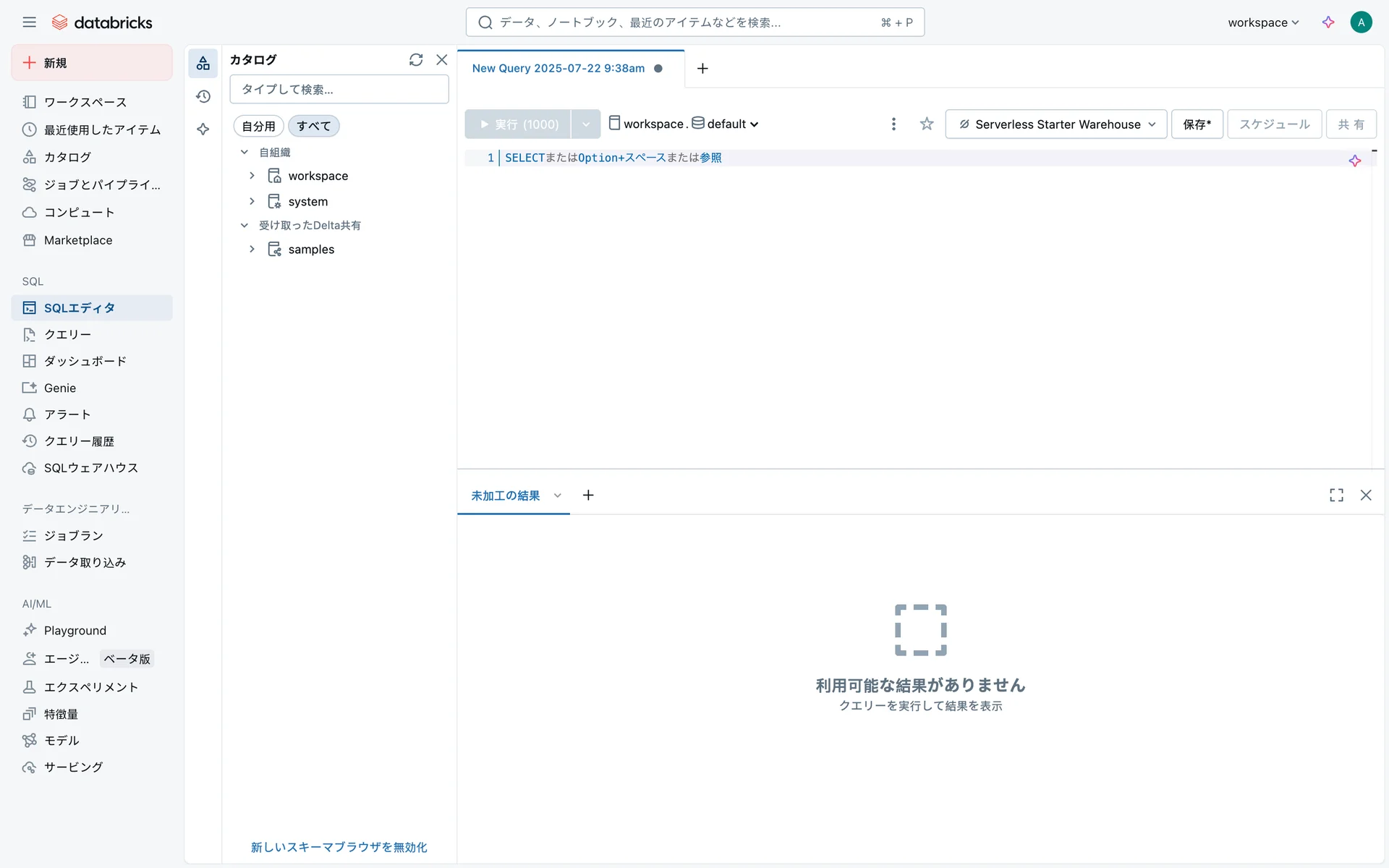Click the 保存* button

[x=1197, y=124]
